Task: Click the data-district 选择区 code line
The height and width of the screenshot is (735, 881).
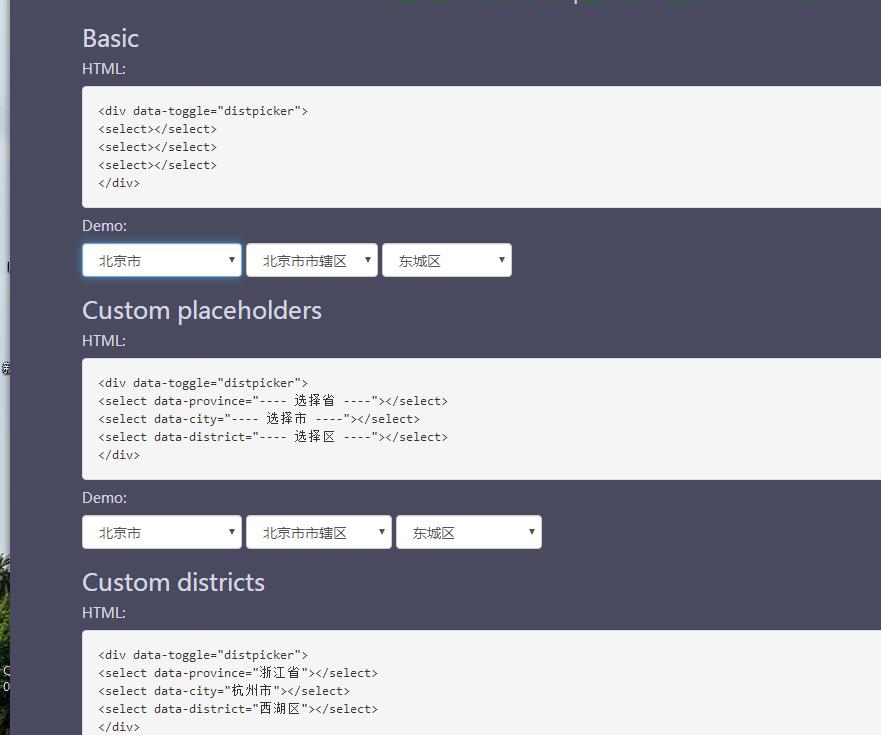Action: point(273,437)
